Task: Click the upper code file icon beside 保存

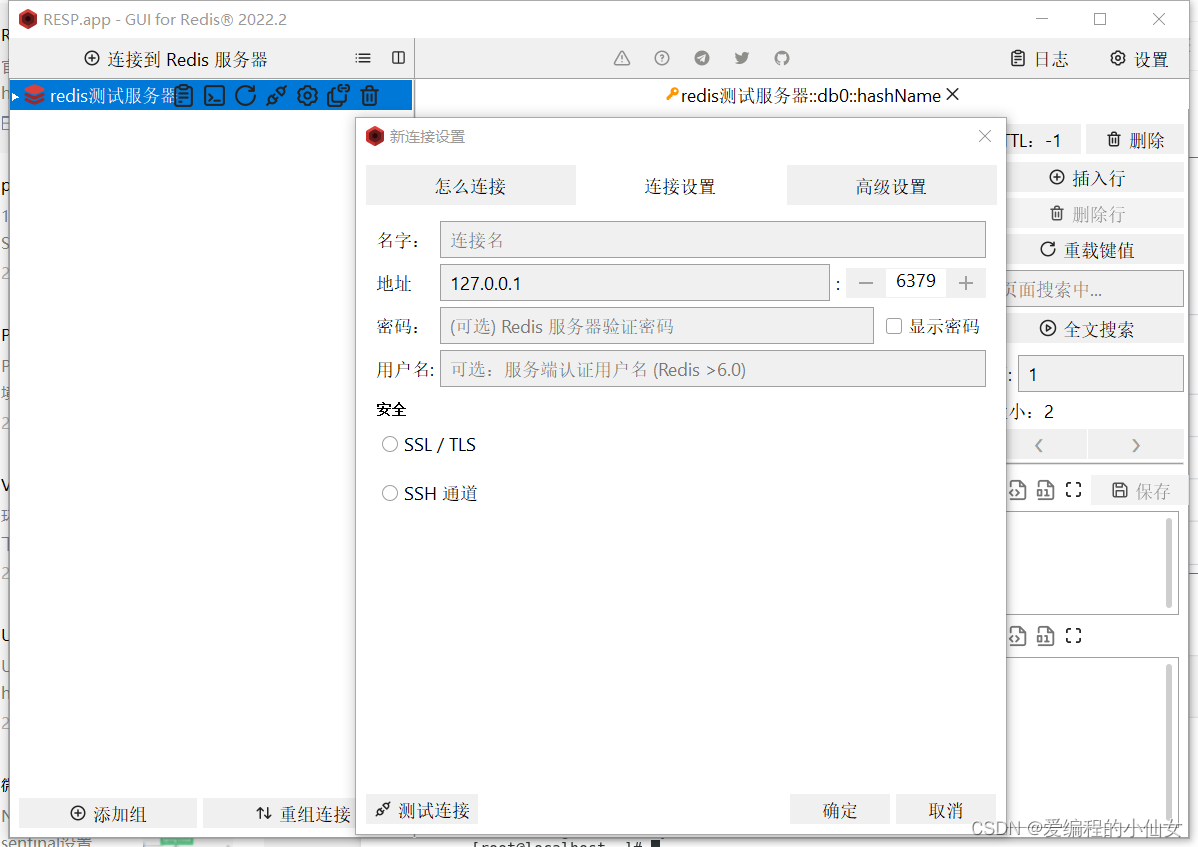Action: pos(1016,490)
